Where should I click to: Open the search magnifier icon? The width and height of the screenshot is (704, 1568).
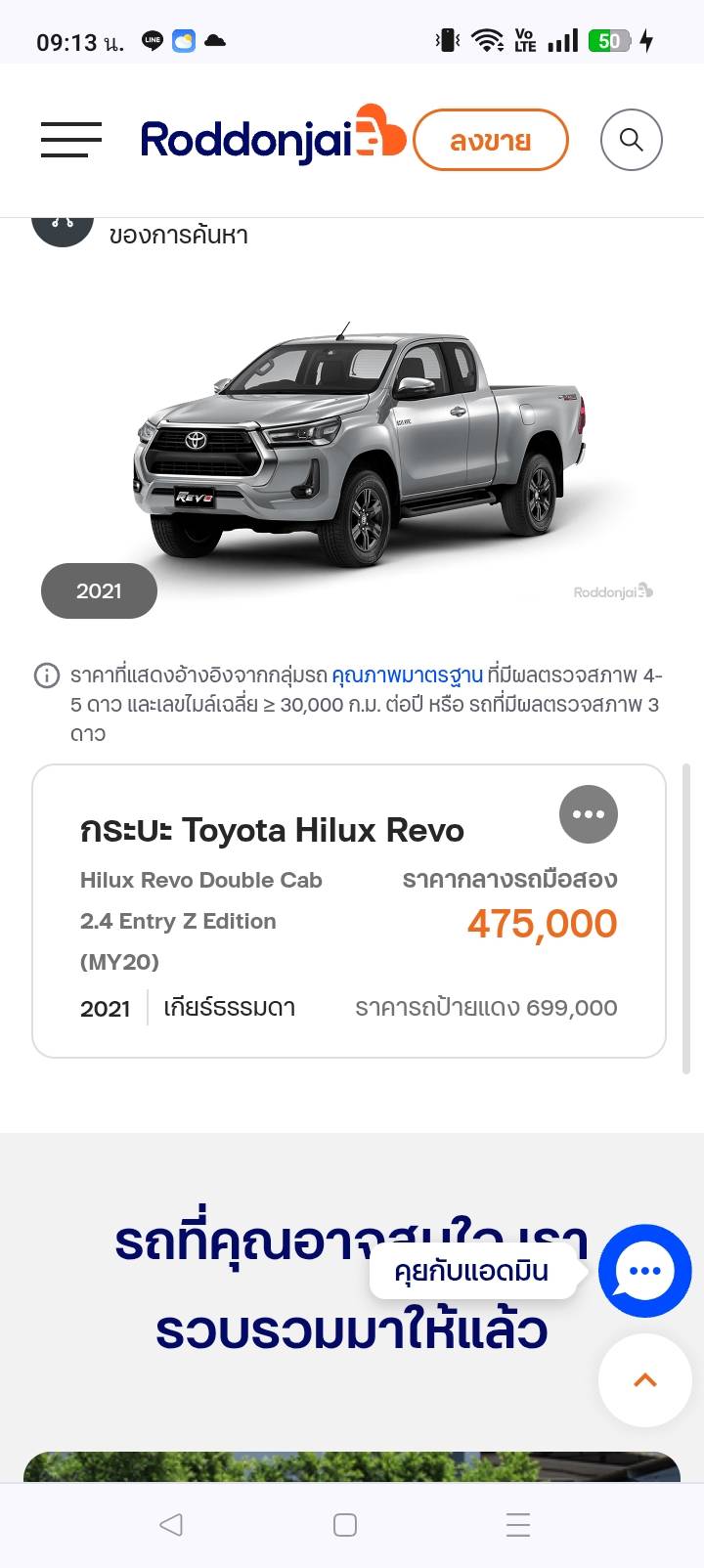point(632,140)
